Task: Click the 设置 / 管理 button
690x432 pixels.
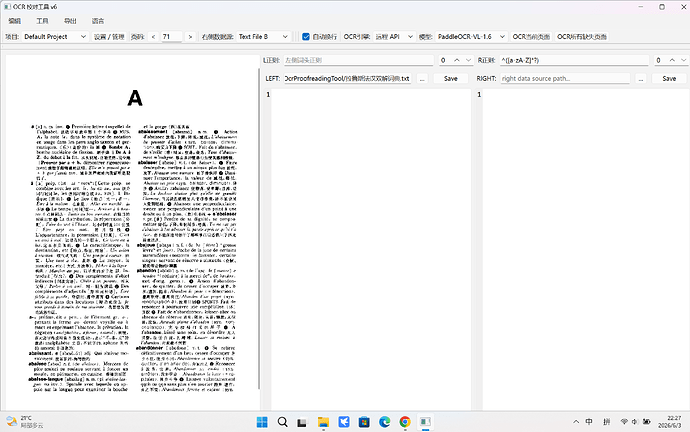Action: (109, 37)
